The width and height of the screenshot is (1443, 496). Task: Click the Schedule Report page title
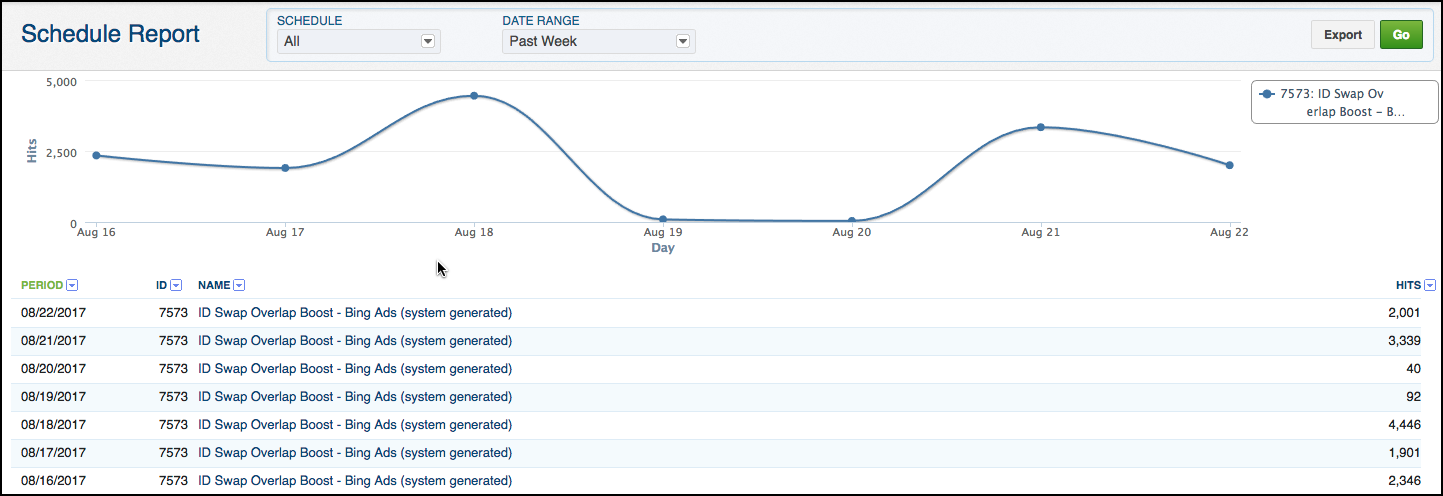[110, 34]
